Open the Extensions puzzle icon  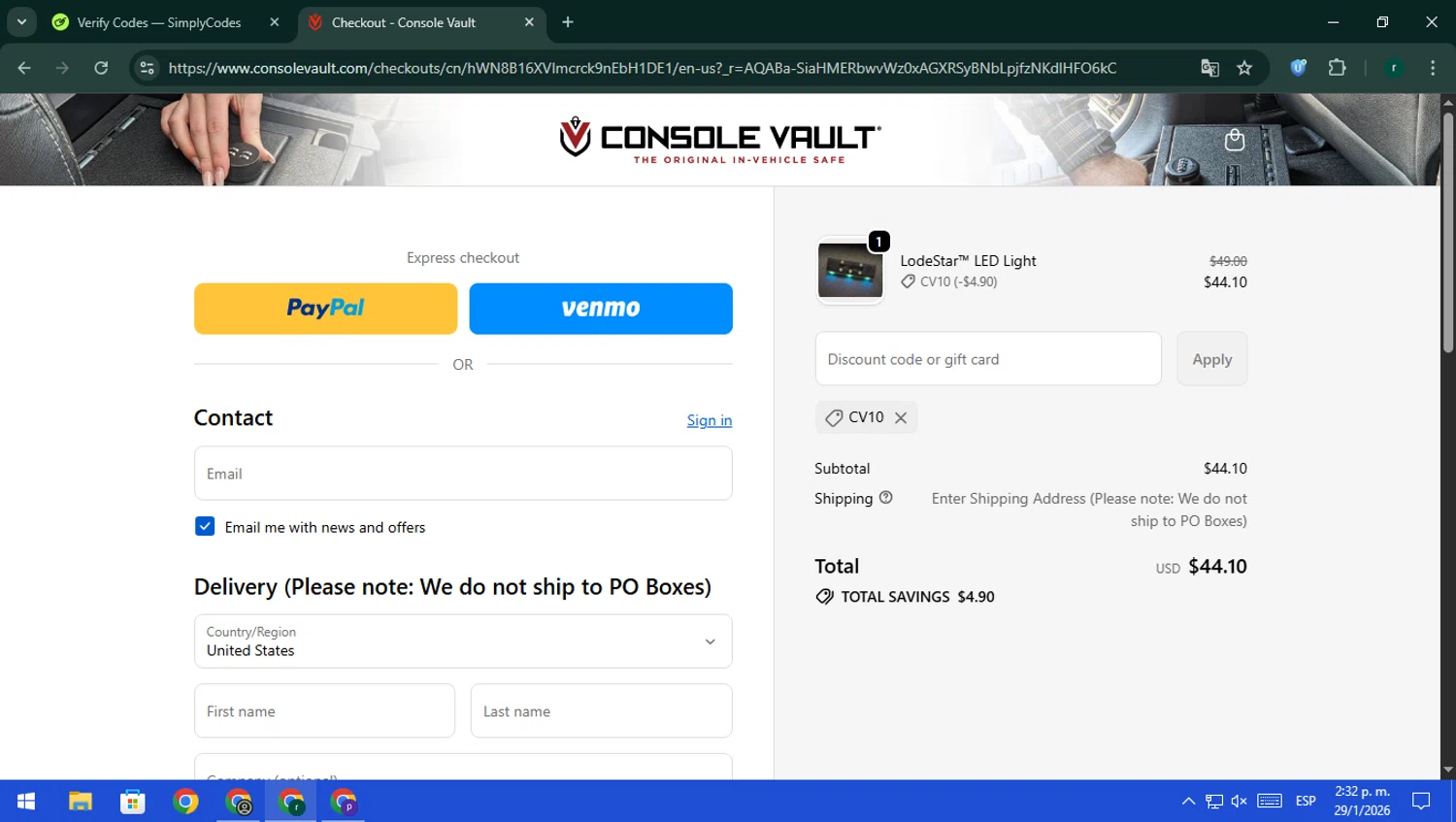[1338, 68]
